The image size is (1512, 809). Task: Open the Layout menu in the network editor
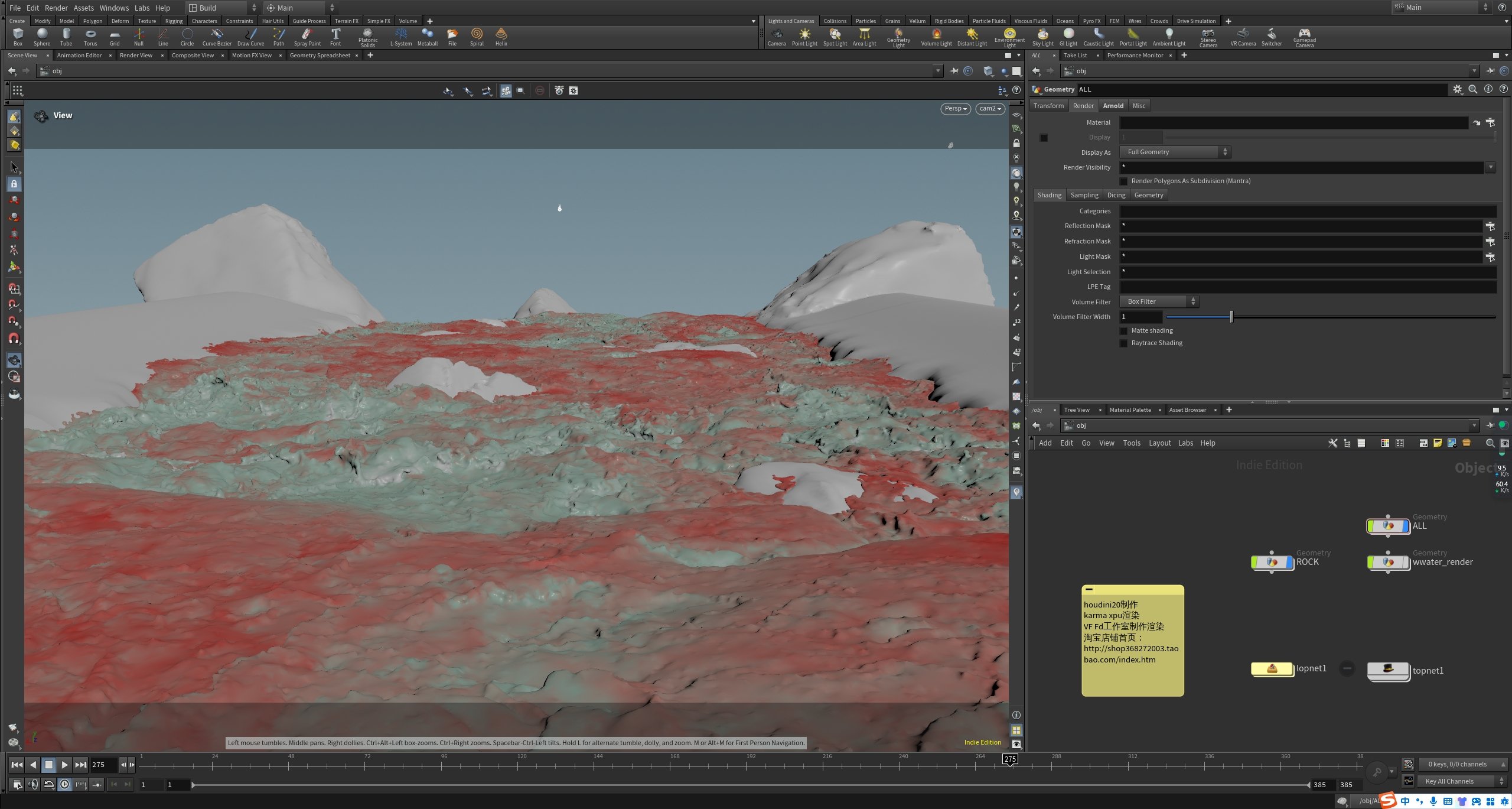(x=1159, y=443)
